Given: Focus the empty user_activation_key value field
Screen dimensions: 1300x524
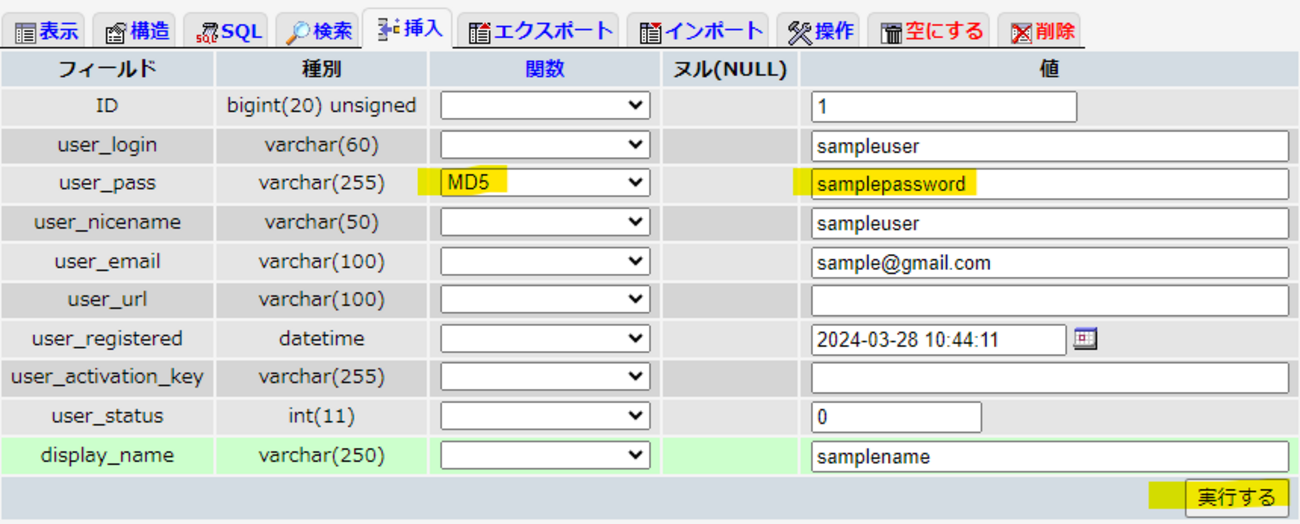Looking at the screenshot, I should (x=1050, y=378).
